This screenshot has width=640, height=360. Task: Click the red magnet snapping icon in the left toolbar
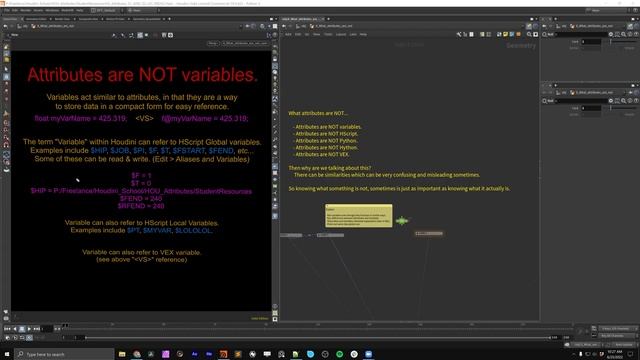(6, 145)
